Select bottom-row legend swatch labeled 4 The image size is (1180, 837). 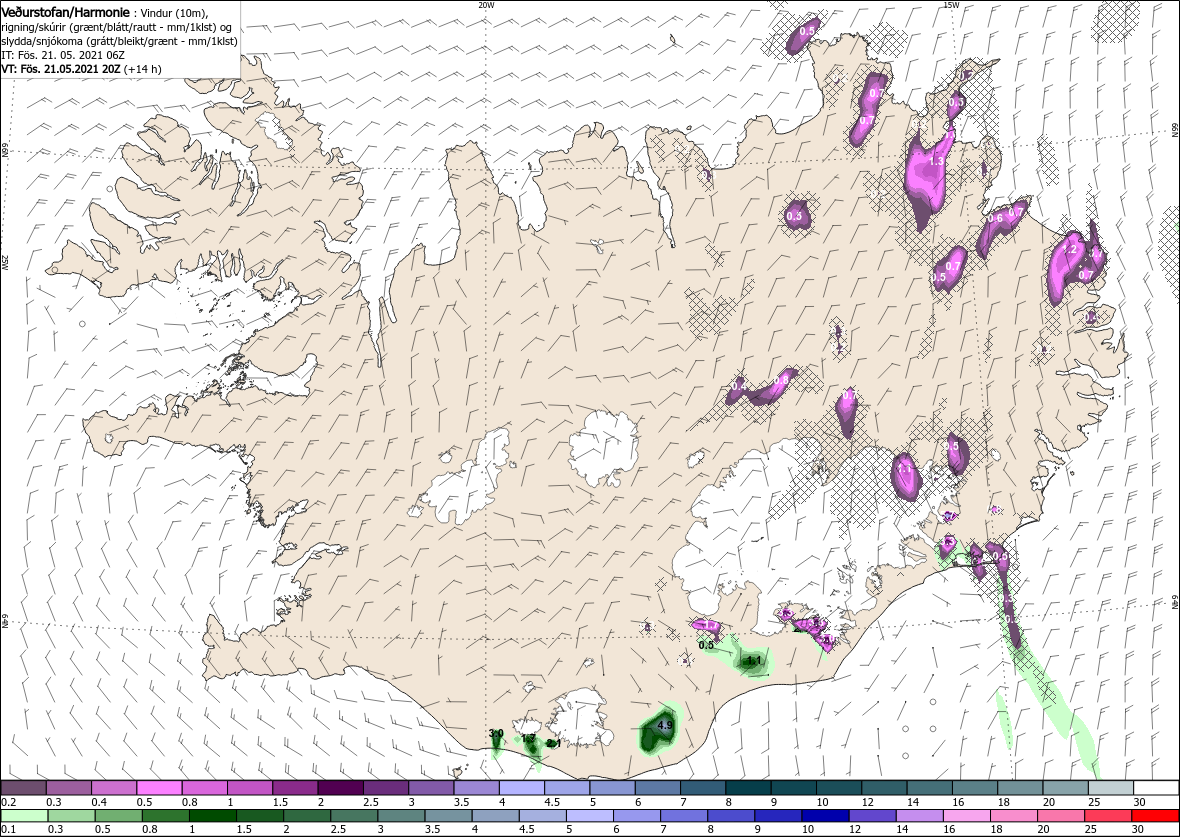pos(495,817)
